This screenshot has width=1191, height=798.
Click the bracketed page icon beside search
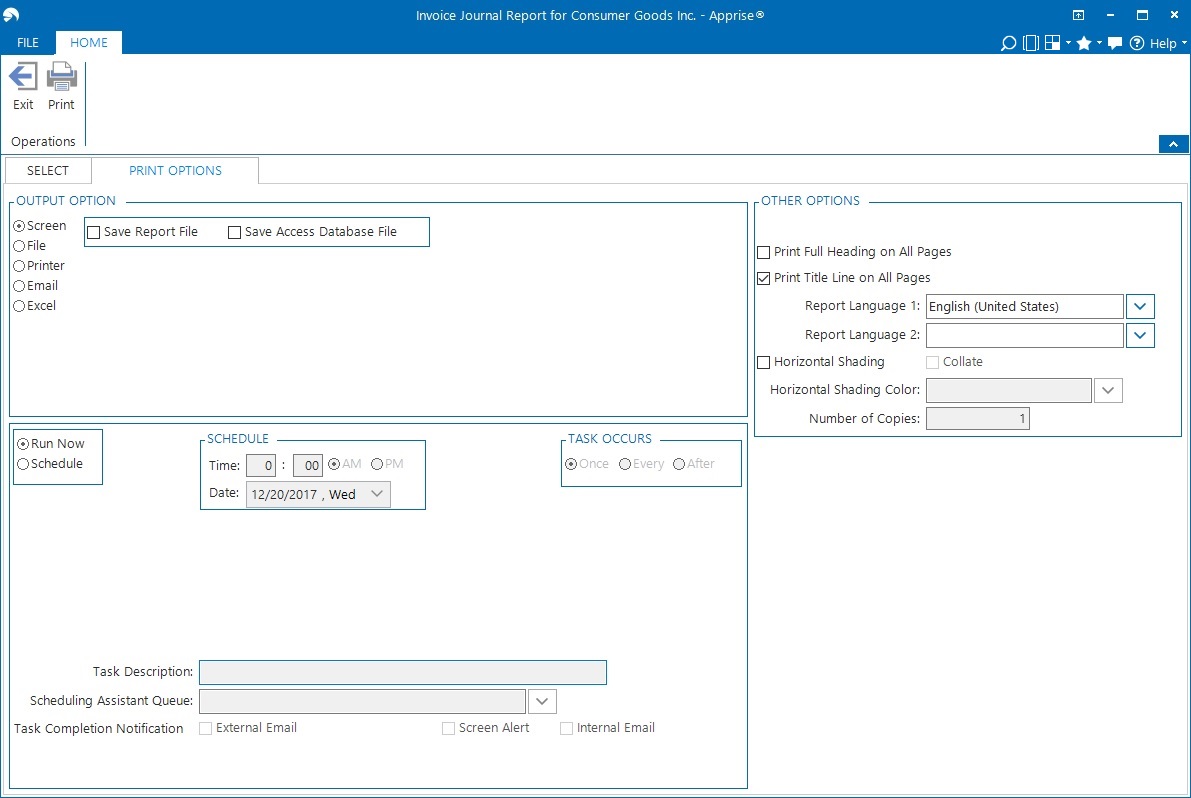[1031, 43]
